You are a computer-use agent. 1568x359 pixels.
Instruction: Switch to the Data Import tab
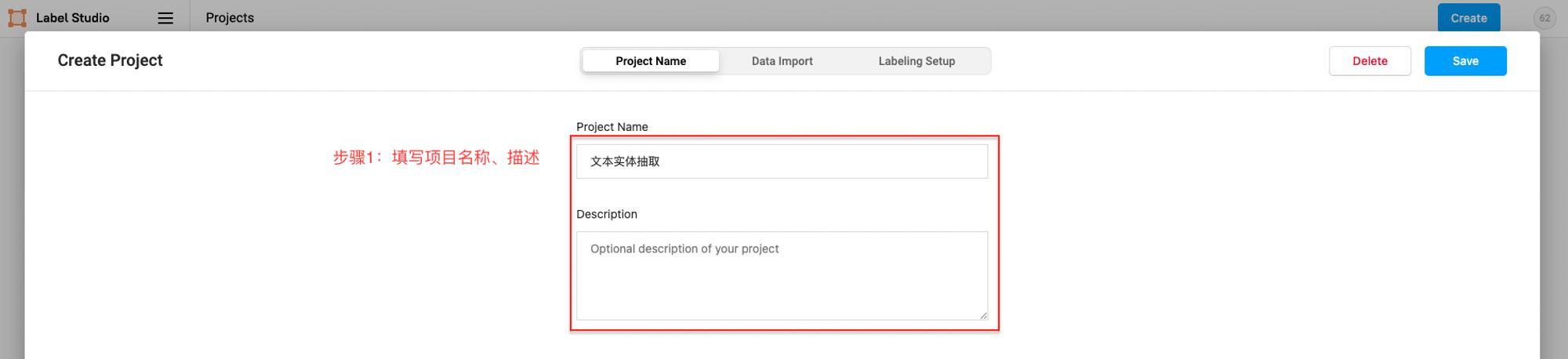782,61
